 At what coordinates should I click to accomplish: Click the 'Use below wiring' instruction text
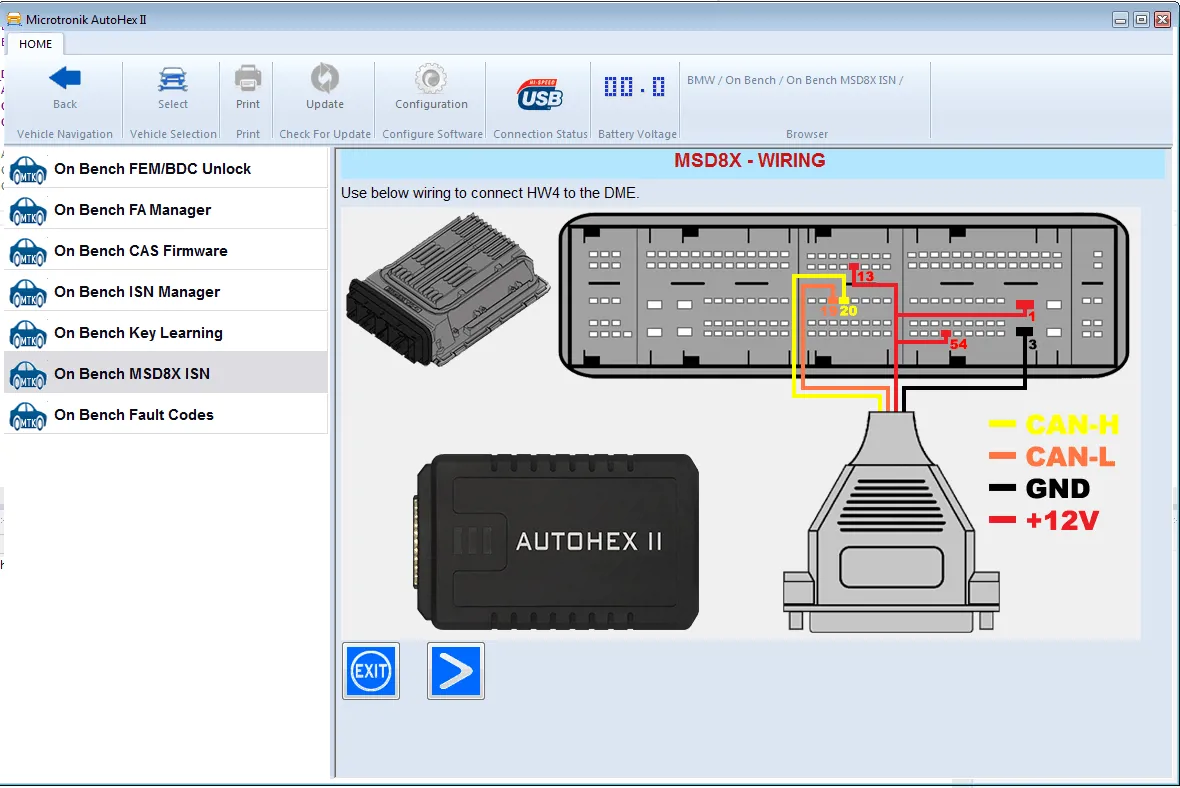point(490,193)
